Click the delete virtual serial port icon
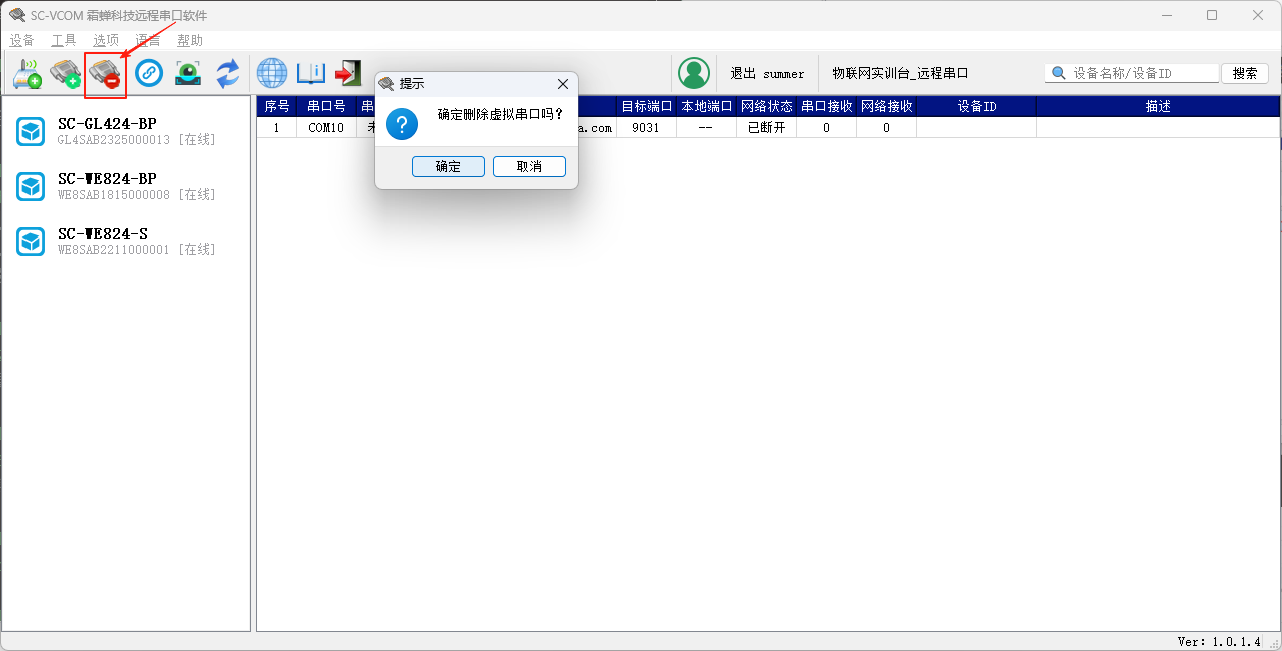The width and height of the screenshot is (1282, 651). point(105,75)
